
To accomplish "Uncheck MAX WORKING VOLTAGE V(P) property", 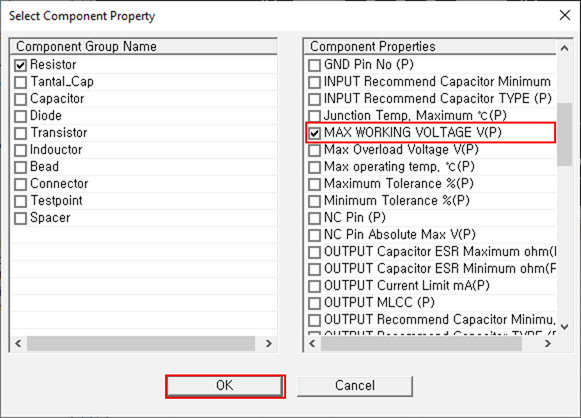I will pyautogui.click(x=314, y=133).
